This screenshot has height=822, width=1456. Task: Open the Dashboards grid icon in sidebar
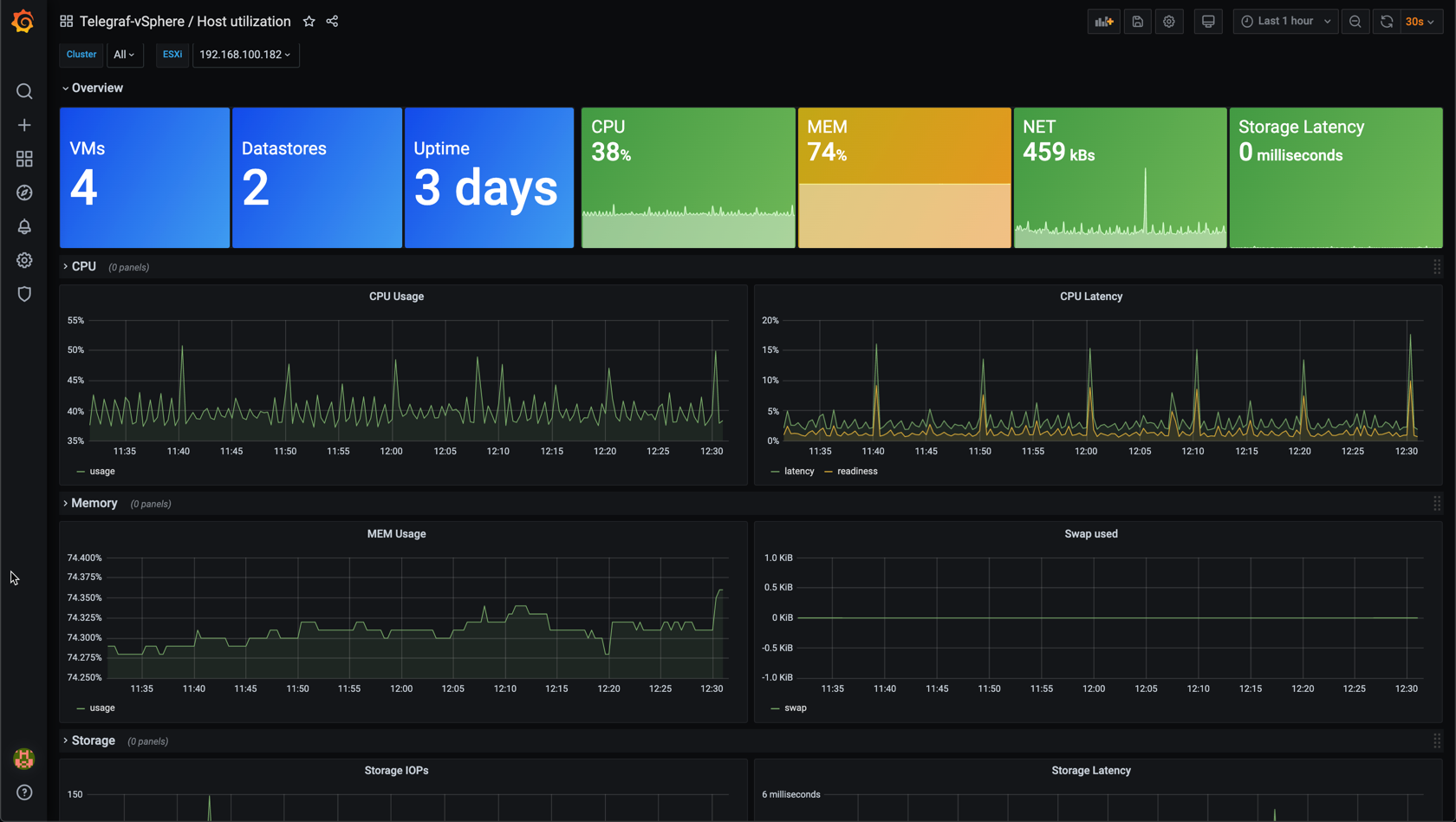[24, 159]
